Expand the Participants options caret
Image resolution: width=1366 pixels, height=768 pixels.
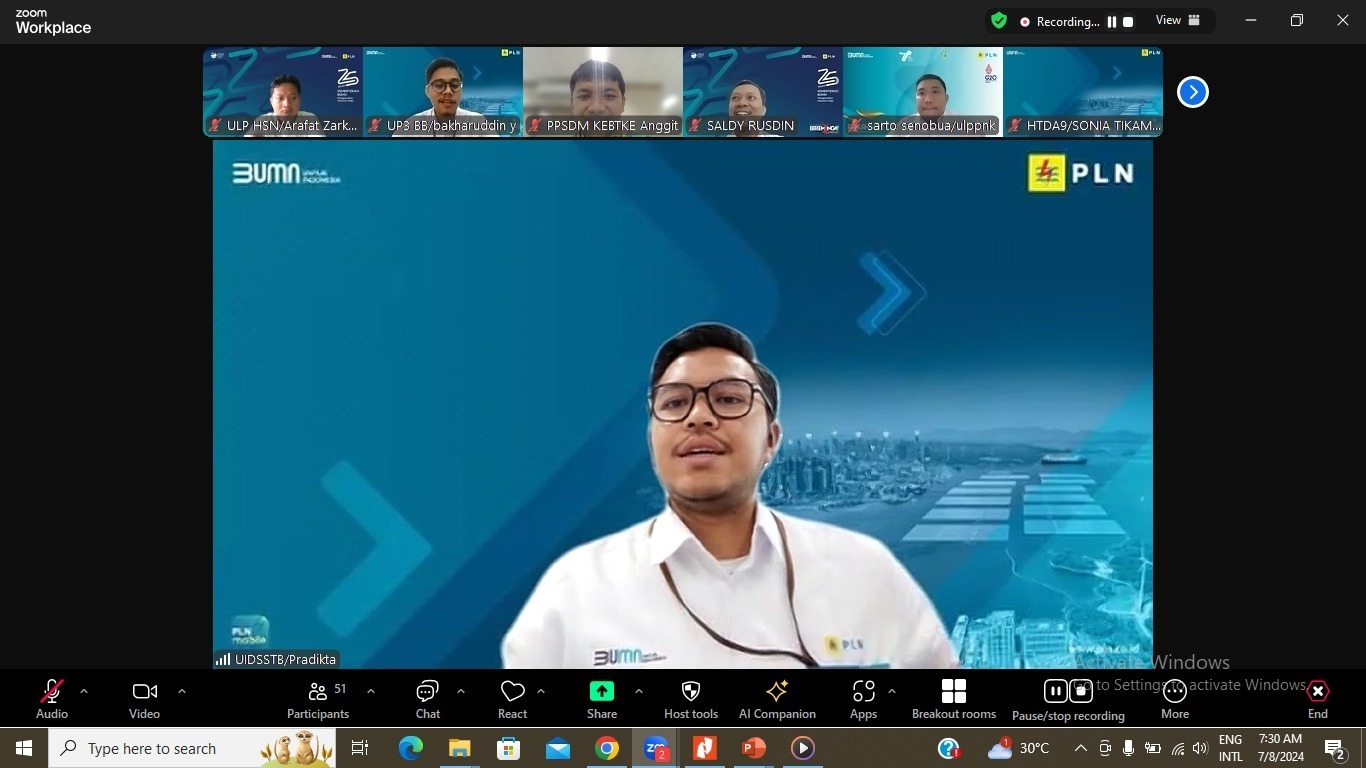click(371, 691)
